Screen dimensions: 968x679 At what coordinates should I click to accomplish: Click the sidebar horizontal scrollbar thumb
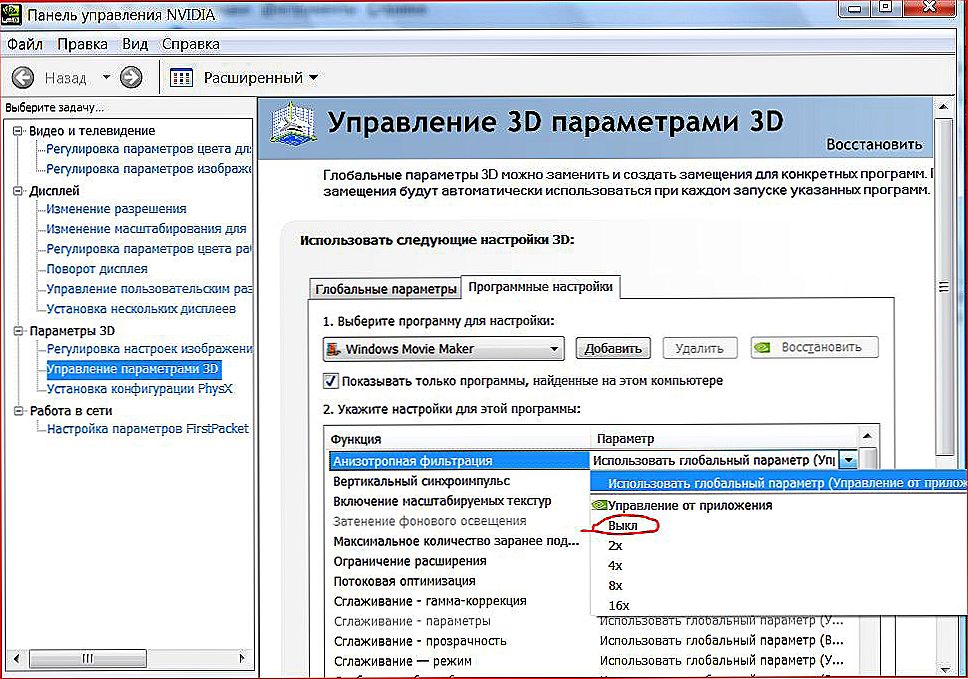pos(88,658)
